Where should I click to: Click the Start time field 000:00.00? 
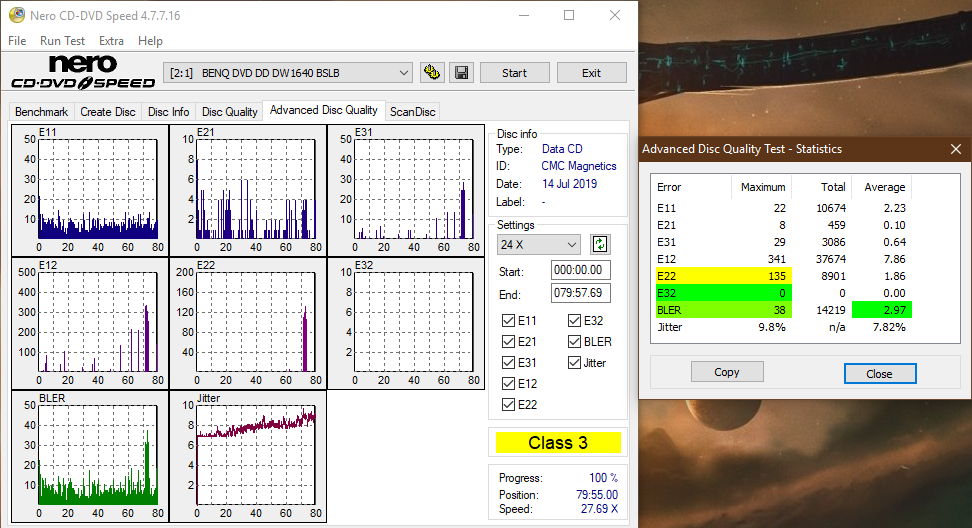580,270
